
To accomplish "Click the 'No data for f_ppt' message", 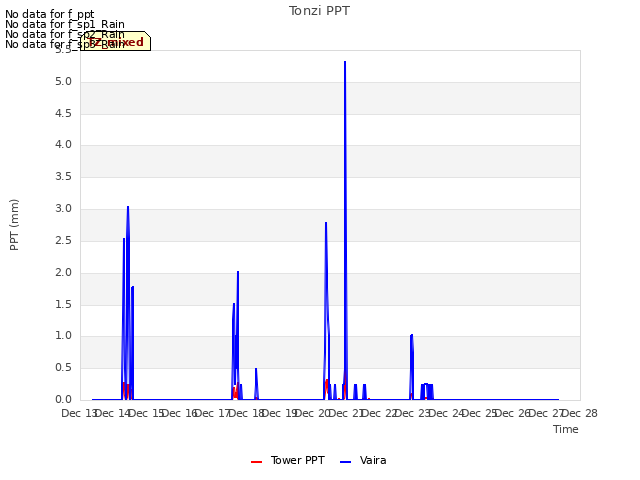I will tap(50, 14).
